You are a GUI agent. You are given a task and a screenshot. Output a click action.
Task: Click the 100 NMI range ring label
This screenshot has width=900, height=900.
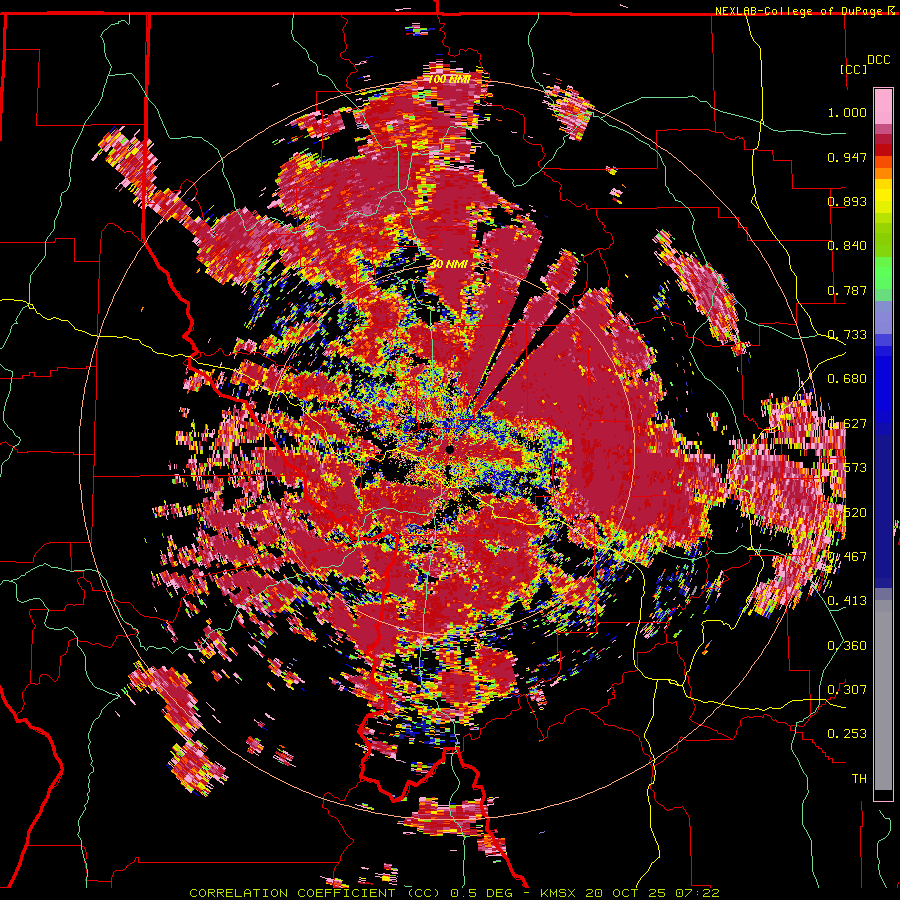tap(449, 79)
